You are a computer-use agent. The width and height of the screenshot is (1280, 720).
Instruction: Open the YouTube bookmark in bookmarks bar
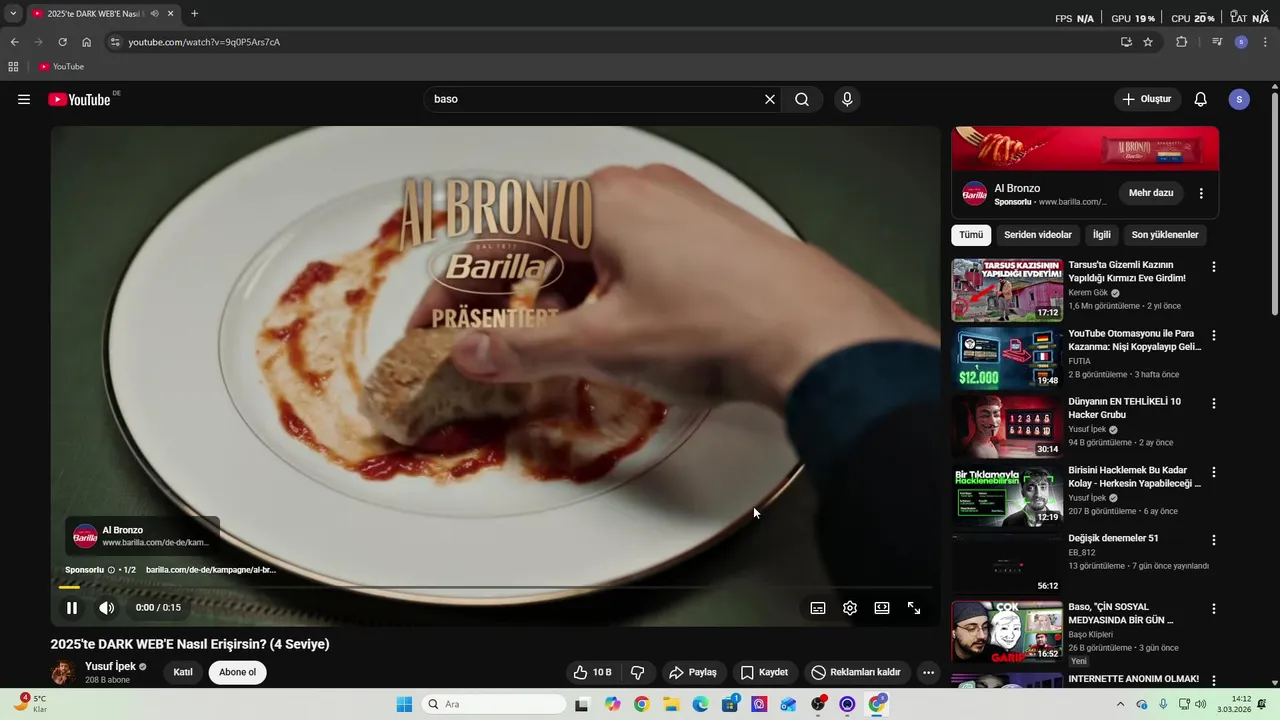(61, 67)
